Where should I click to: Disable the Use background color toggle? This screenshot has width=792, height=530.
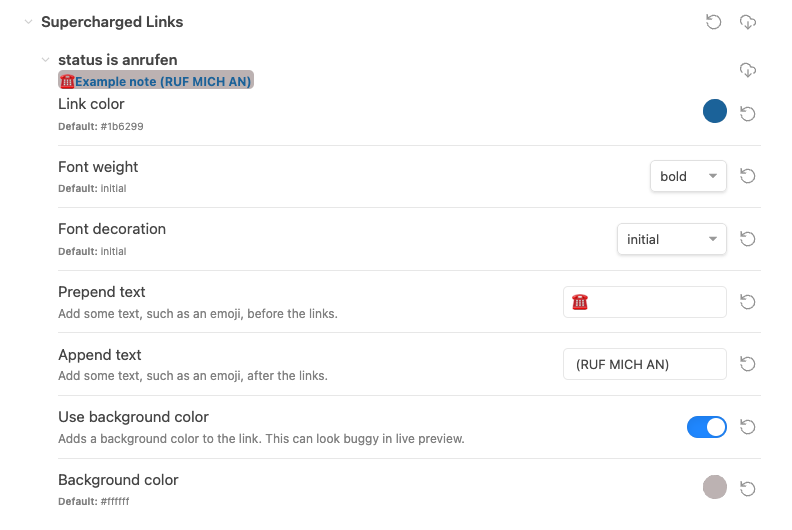coord(707,427)
